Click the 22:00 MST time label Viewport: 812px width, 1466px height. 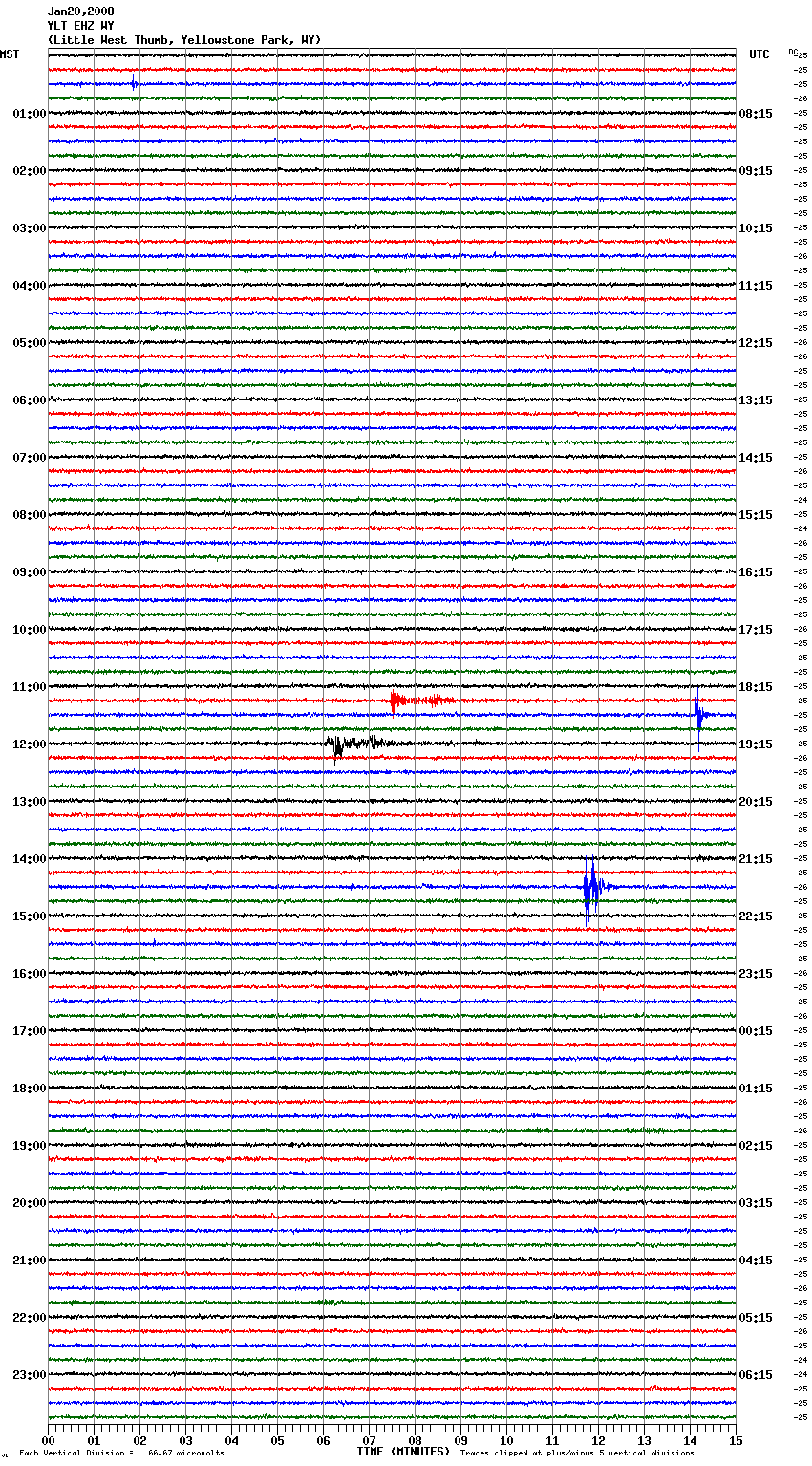pos(29,1318)
